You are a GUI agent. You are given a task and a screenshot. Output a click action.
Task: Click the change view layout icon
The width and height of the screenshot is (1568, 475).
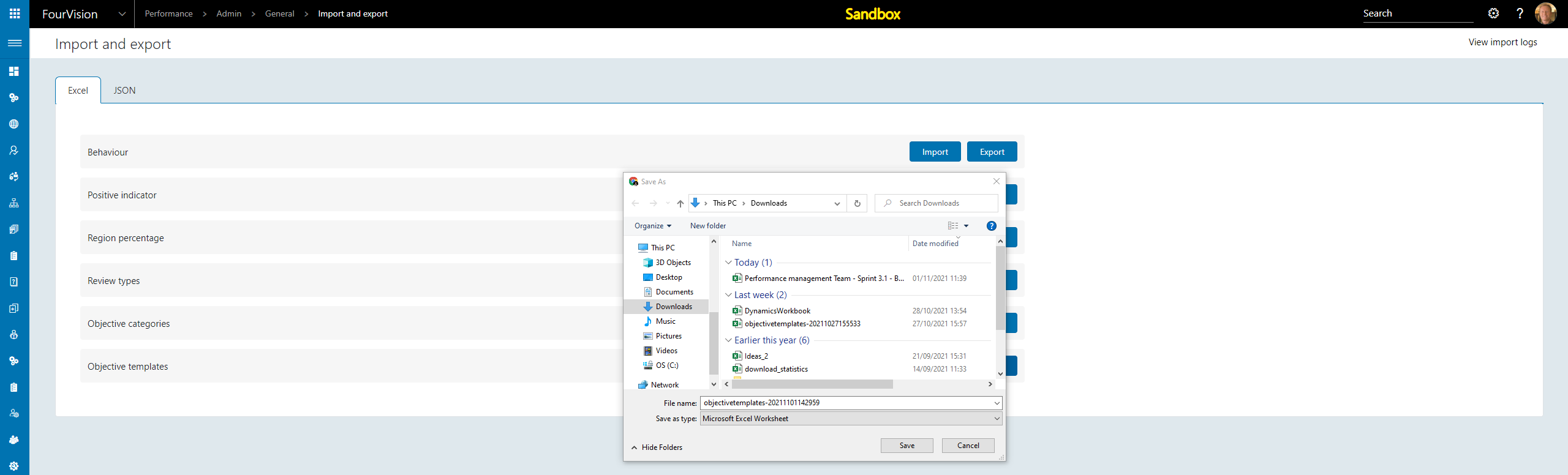pyautogui.click(x=953, y=226)
